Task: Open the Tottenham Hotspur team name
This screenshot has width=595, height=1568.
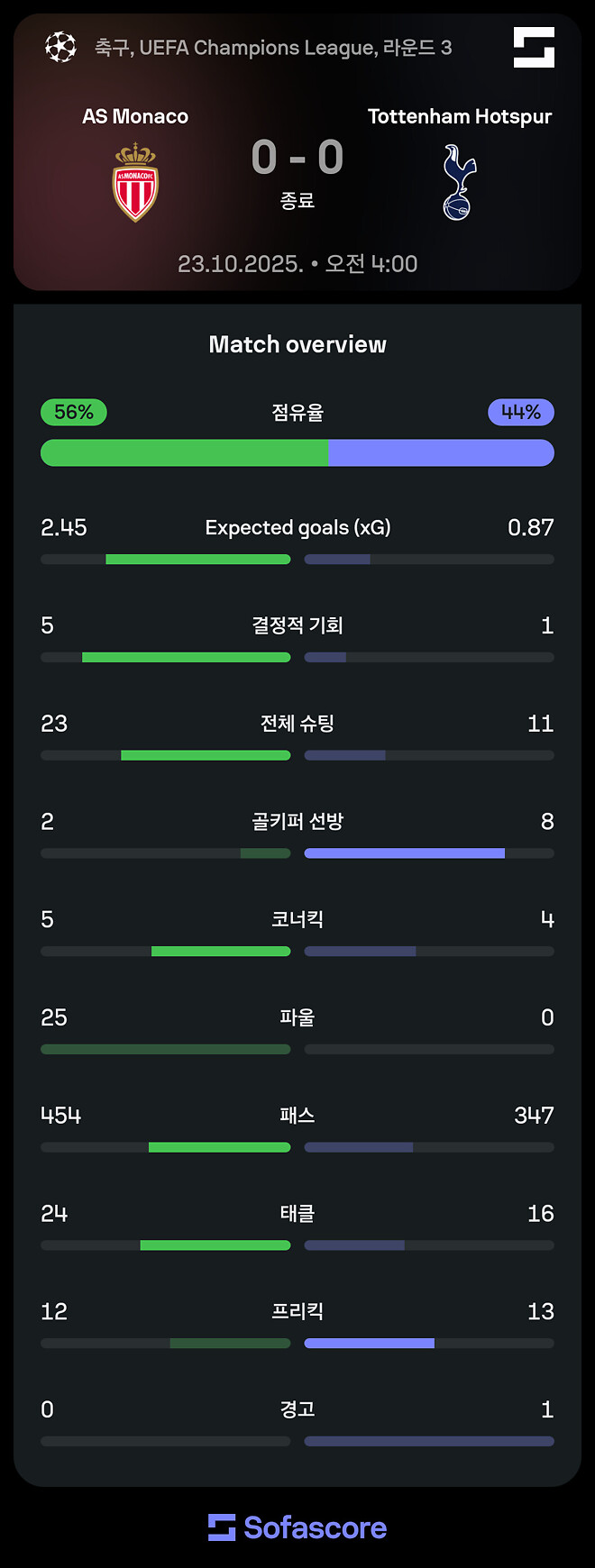Action: coord(459,116)
